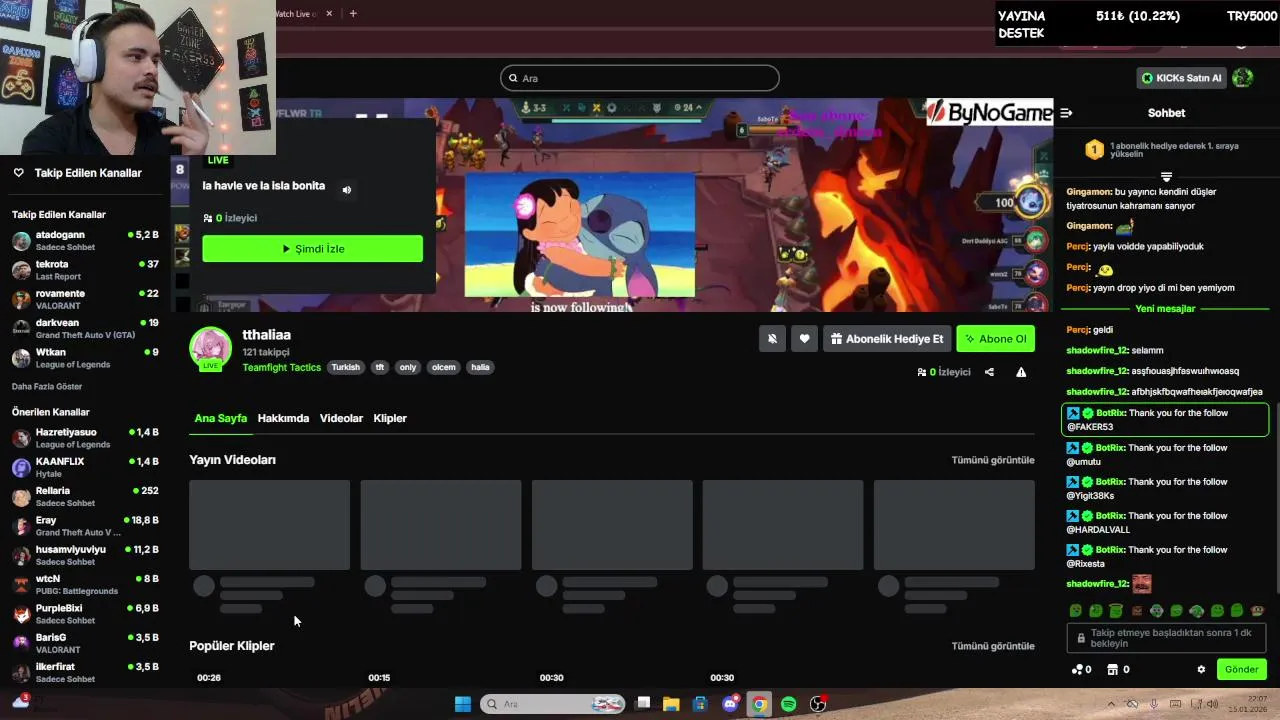Open ilkerfirat recommended channel
Screen dimensions: 1280x720
click(85, 673)
